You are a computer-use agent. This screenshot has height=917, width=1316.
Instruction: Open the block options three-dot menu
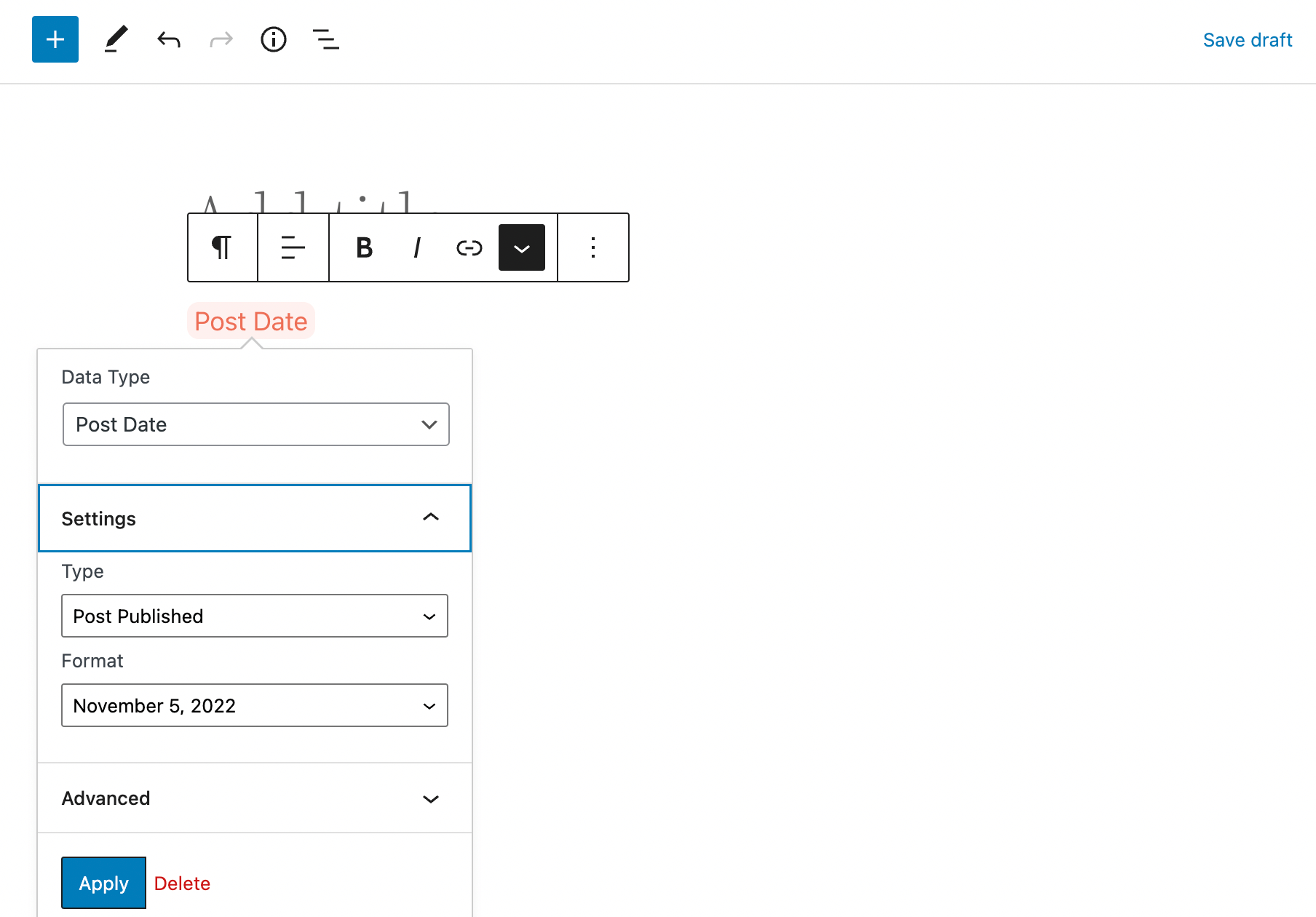tap(592, 247)
